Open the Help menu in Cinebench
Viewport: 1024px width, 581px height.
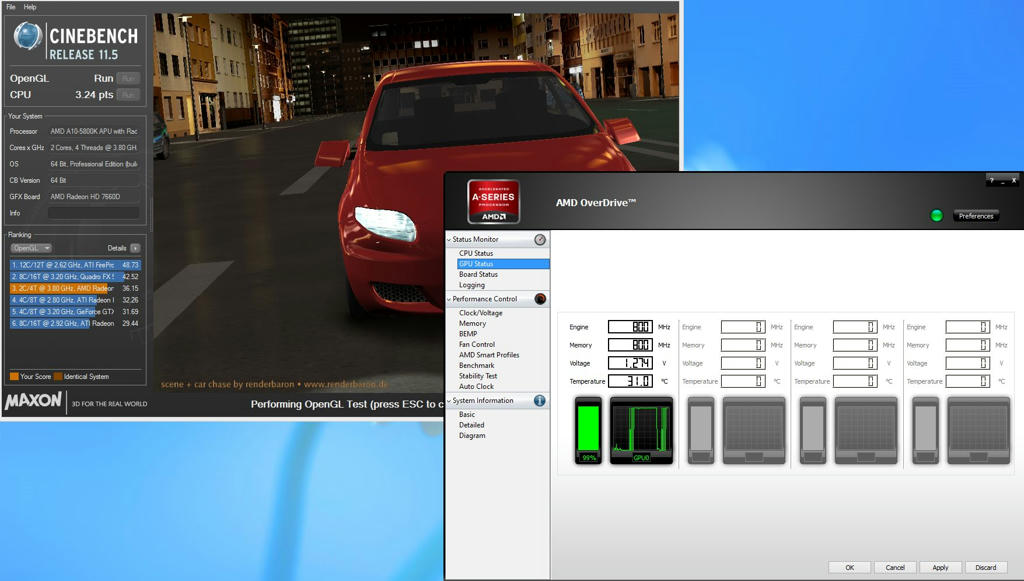click(30, 7)
